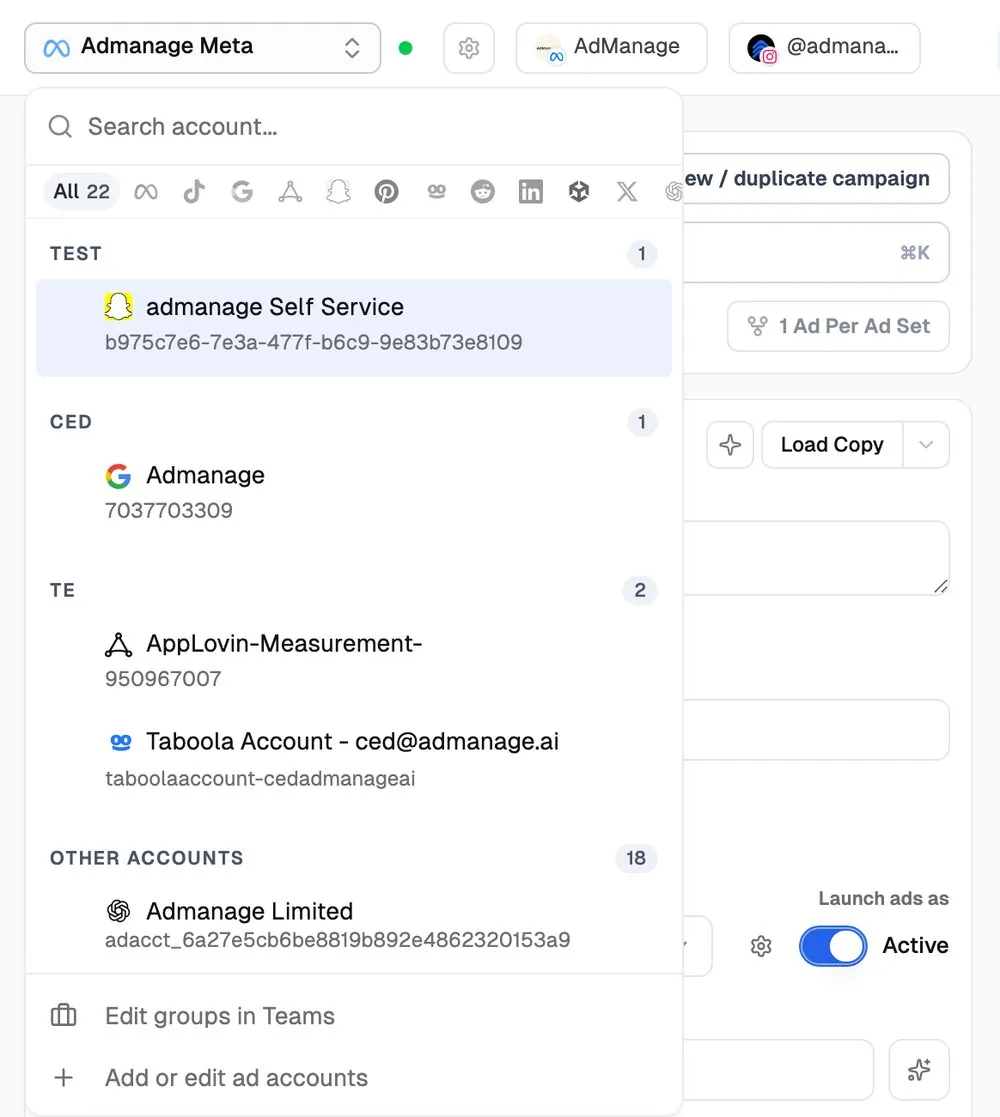The image size is (1000, 1117).
Task: Click the TE group count badge 2
Action: click(x=640, y=590)
